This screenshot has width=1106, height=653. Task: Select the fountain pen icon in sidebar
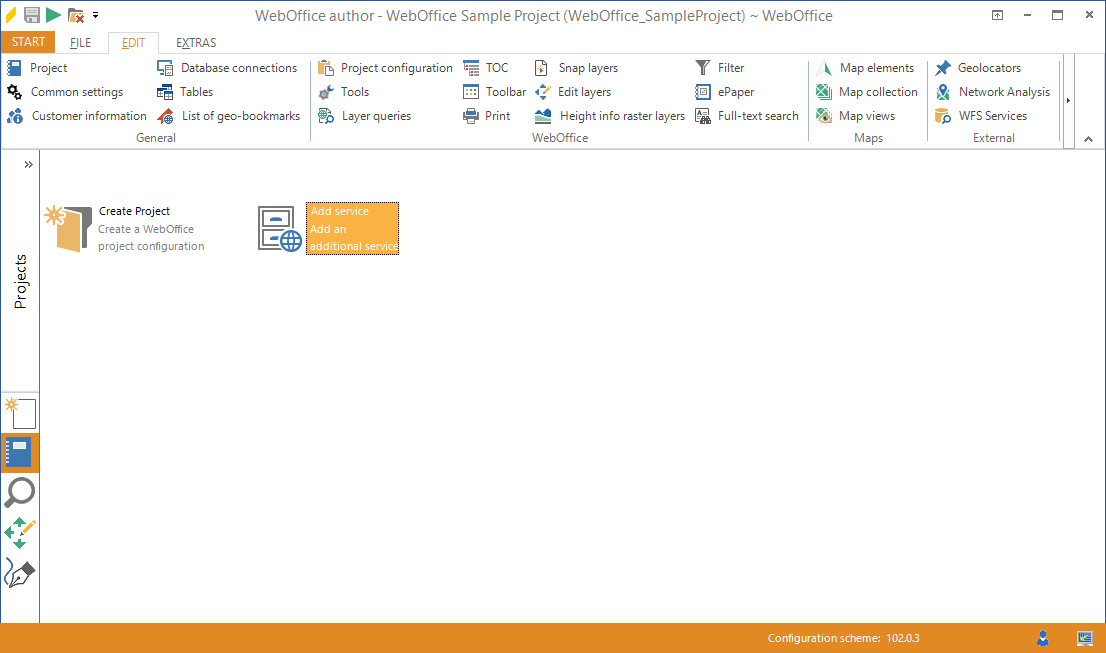[20, 573]
